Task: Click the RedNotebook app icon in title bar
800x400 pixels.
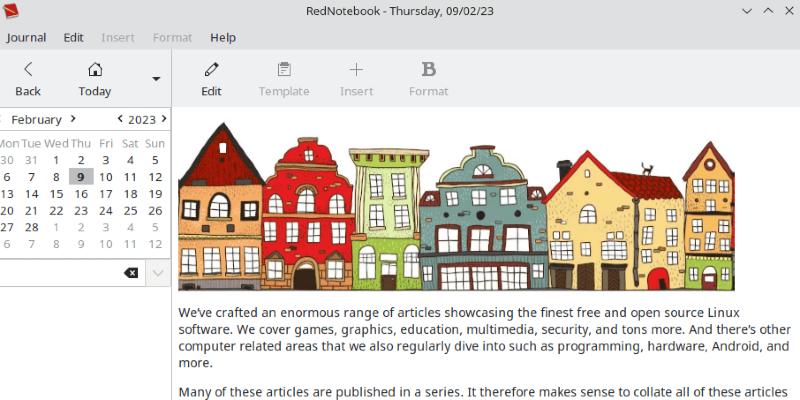Action: 10,11
